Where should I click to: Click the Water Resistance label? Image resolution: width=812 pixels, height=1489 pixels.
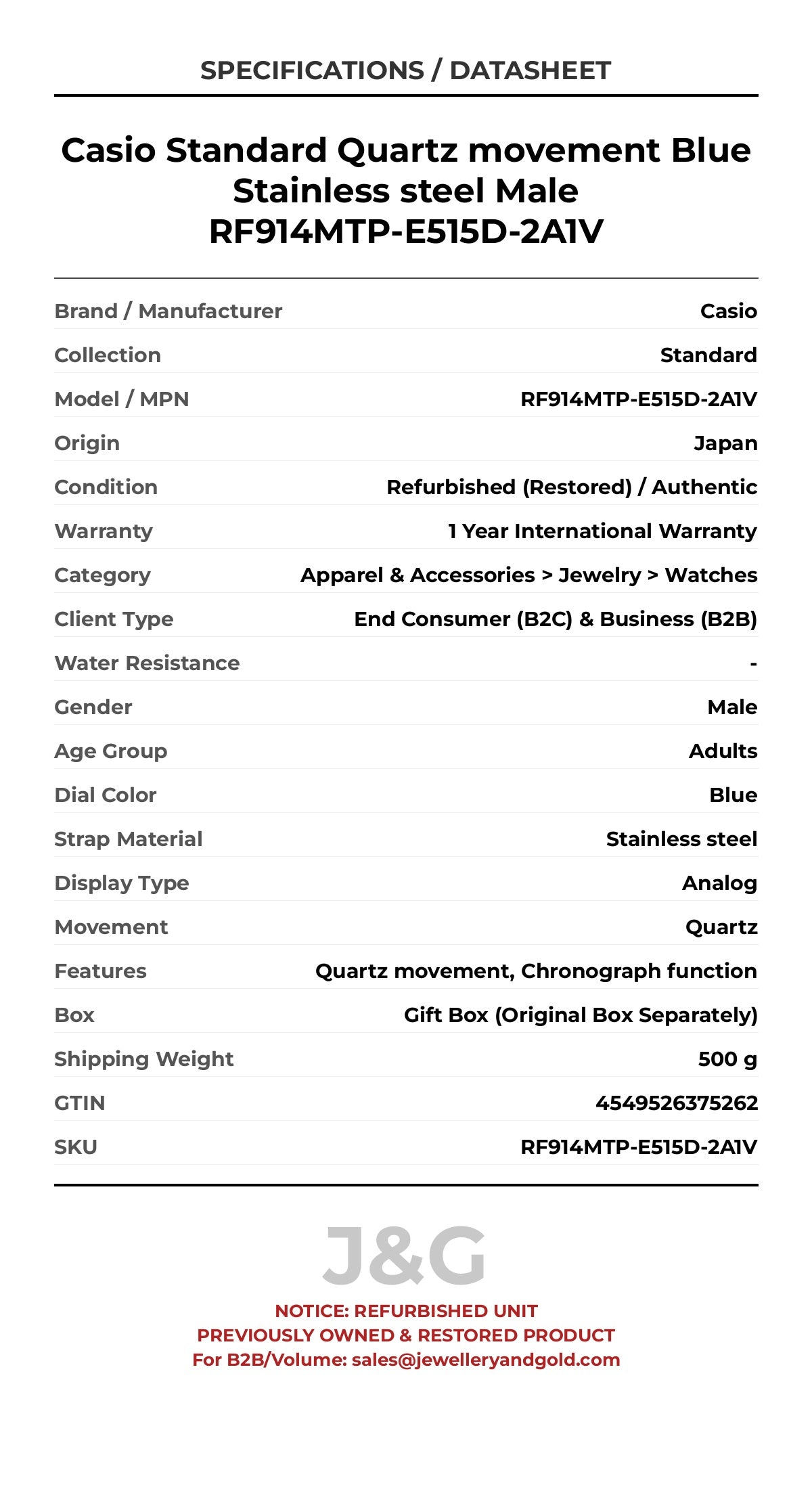(x=147, y=663)
